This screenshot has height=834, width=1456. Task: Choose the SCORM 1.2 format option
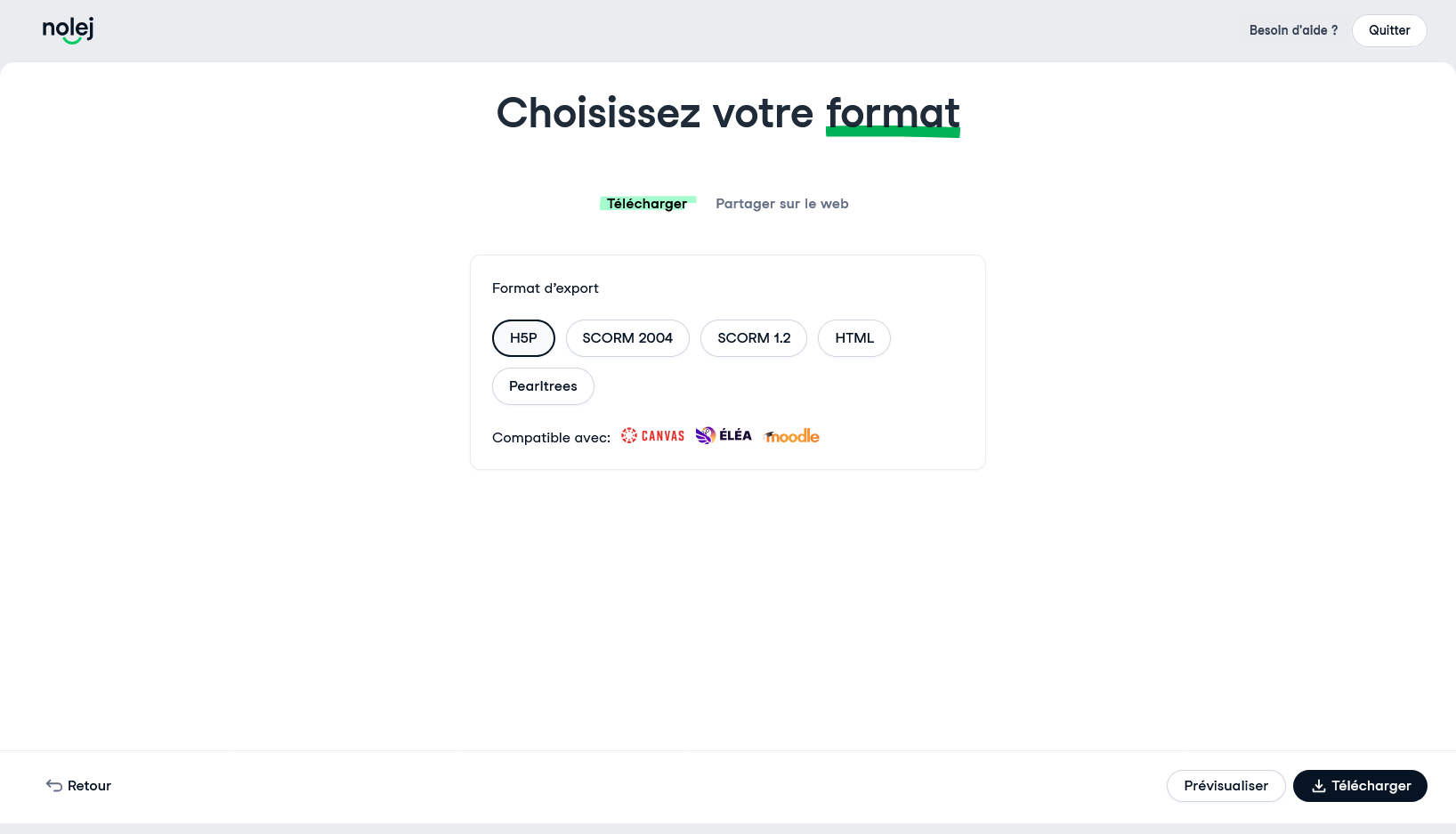[x=754, y=338]
